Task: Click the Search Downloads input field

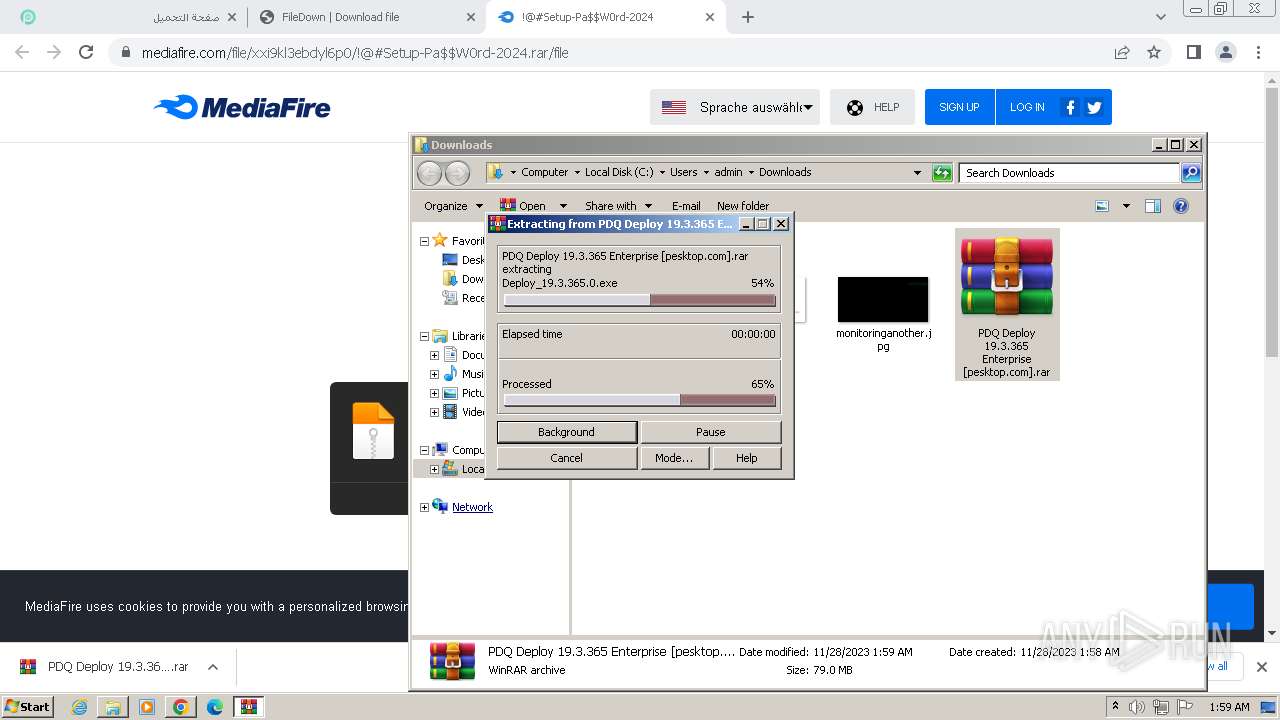Action: (1069, 173)
